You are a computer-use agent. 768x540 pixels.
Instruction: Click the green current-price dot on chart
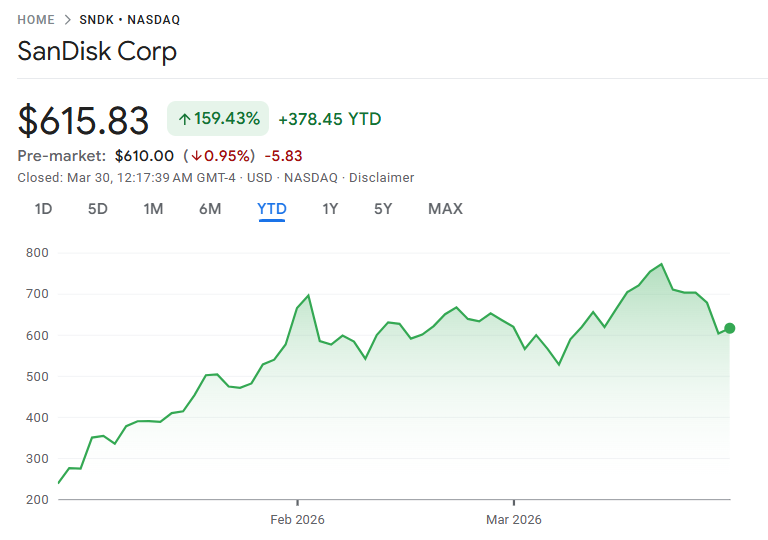pyautogui.click(x=730, y=328)
